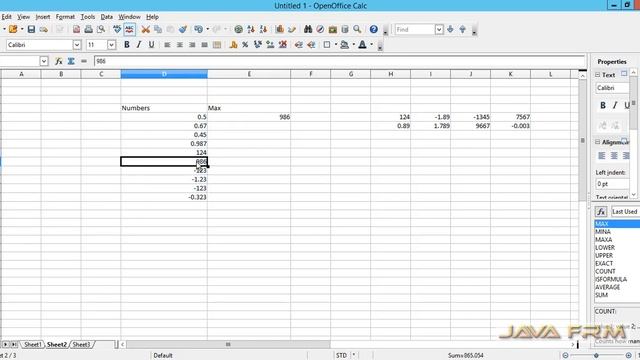The height and width of the screenshot is (360, 640).
Task: Click Font Color A icon
Action: coord(362,45)
